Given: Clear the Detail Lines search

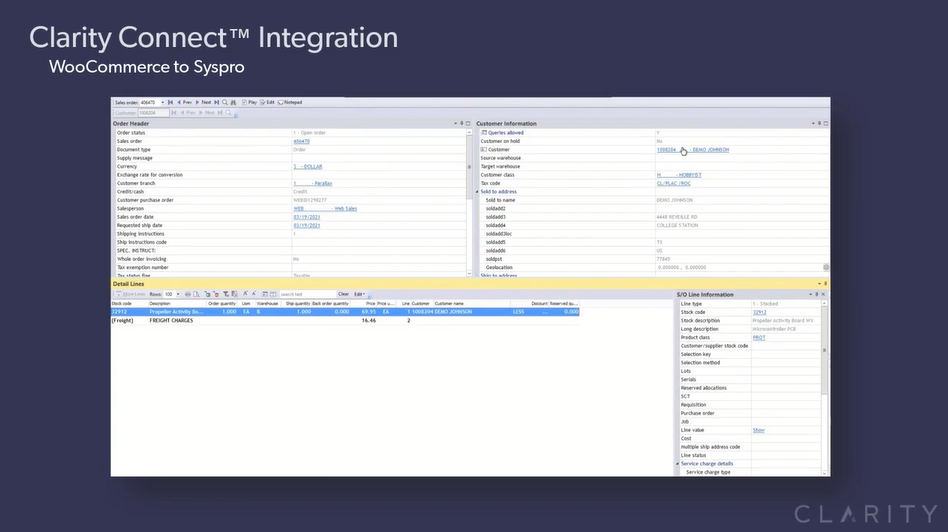Looking at the screenshot, I should pos(343,294).
